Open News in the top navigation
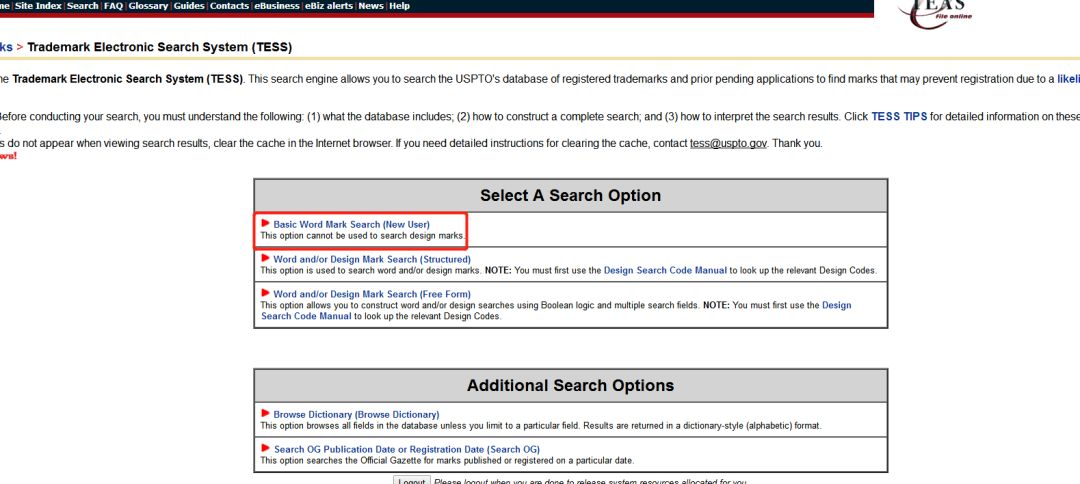The width and height of the screenshot is (1080, 484). (x=371, y=6)
